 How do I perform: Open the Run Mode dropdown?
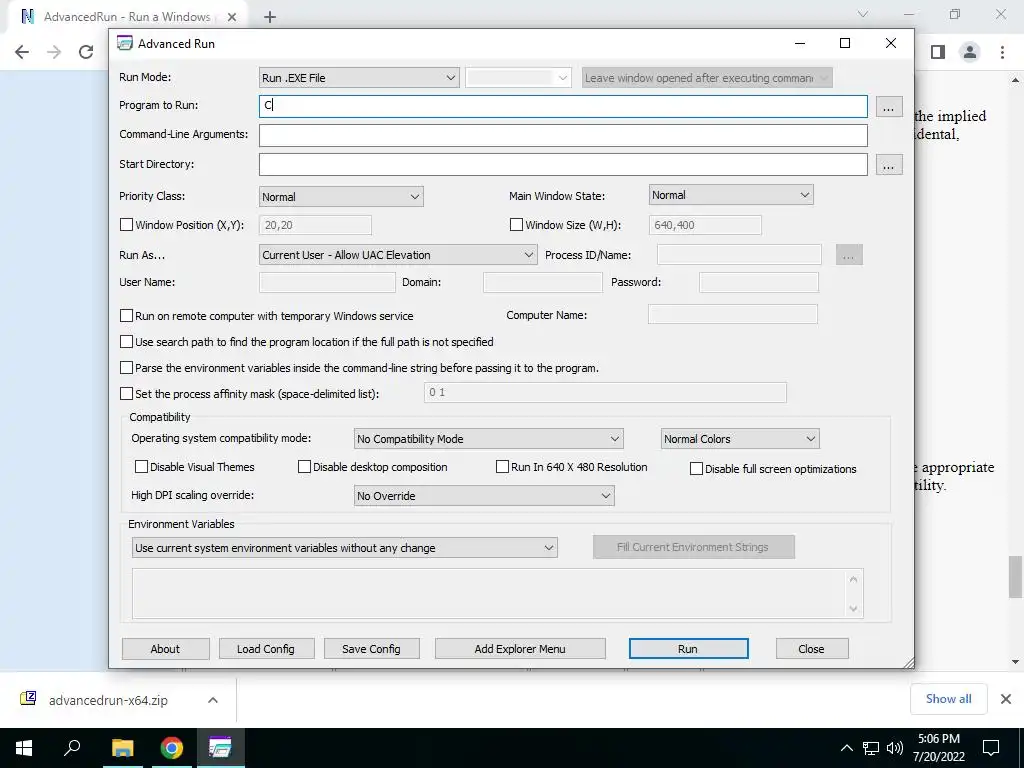[359, 78]
